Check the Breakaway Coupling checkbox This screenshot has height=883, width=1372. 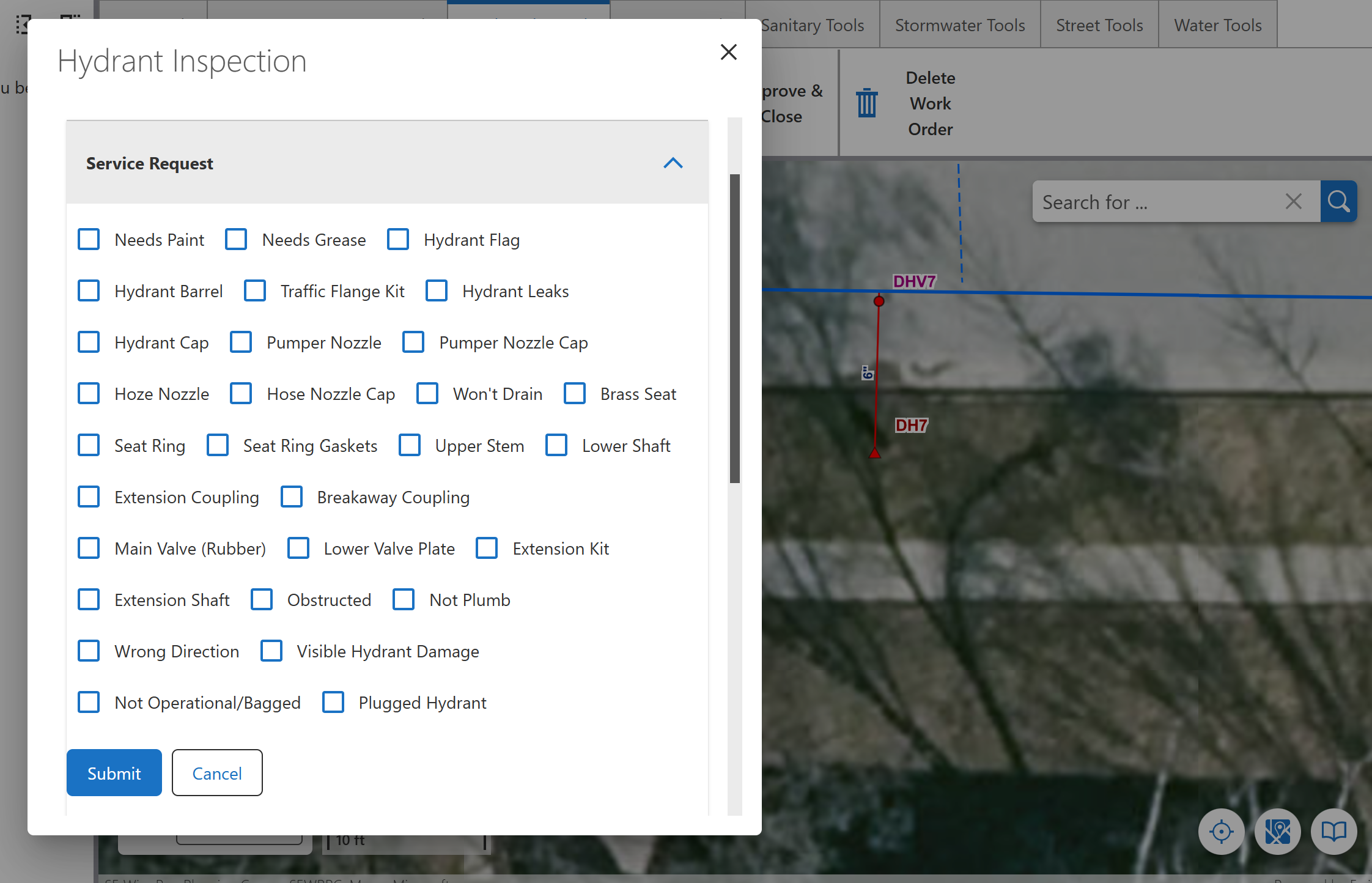[x=292, y=497]
